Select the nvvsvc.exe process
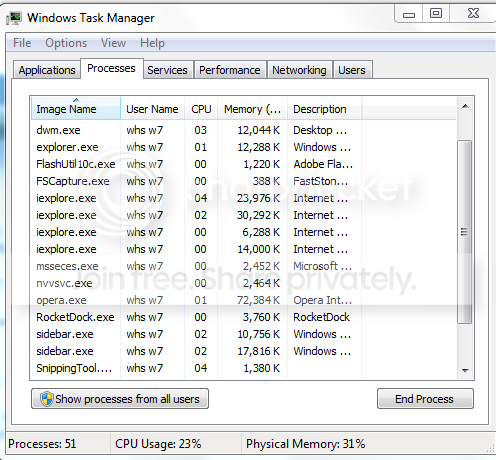 243,283
